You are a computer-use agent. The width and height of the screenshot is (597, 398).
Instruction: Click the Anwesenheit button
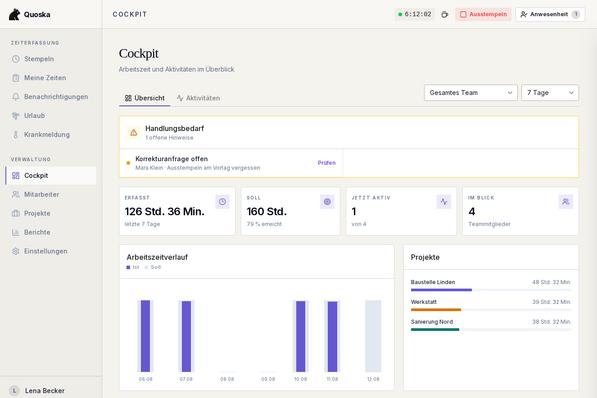click(x=550, y=14)
